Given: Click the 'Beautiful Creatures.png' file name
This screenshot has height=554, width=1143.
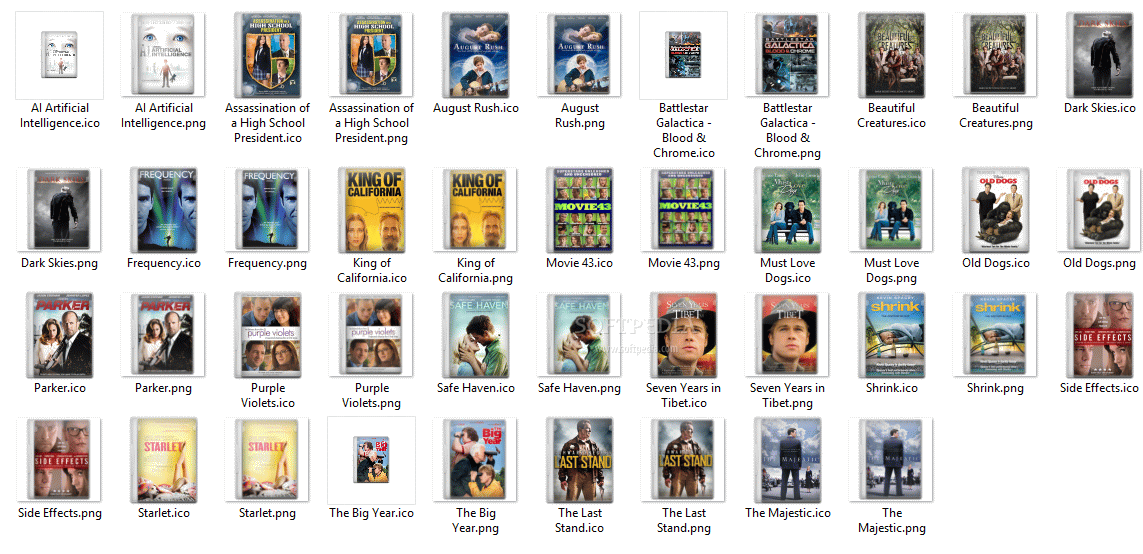Looking at the screenshot, I should point(996,115).
